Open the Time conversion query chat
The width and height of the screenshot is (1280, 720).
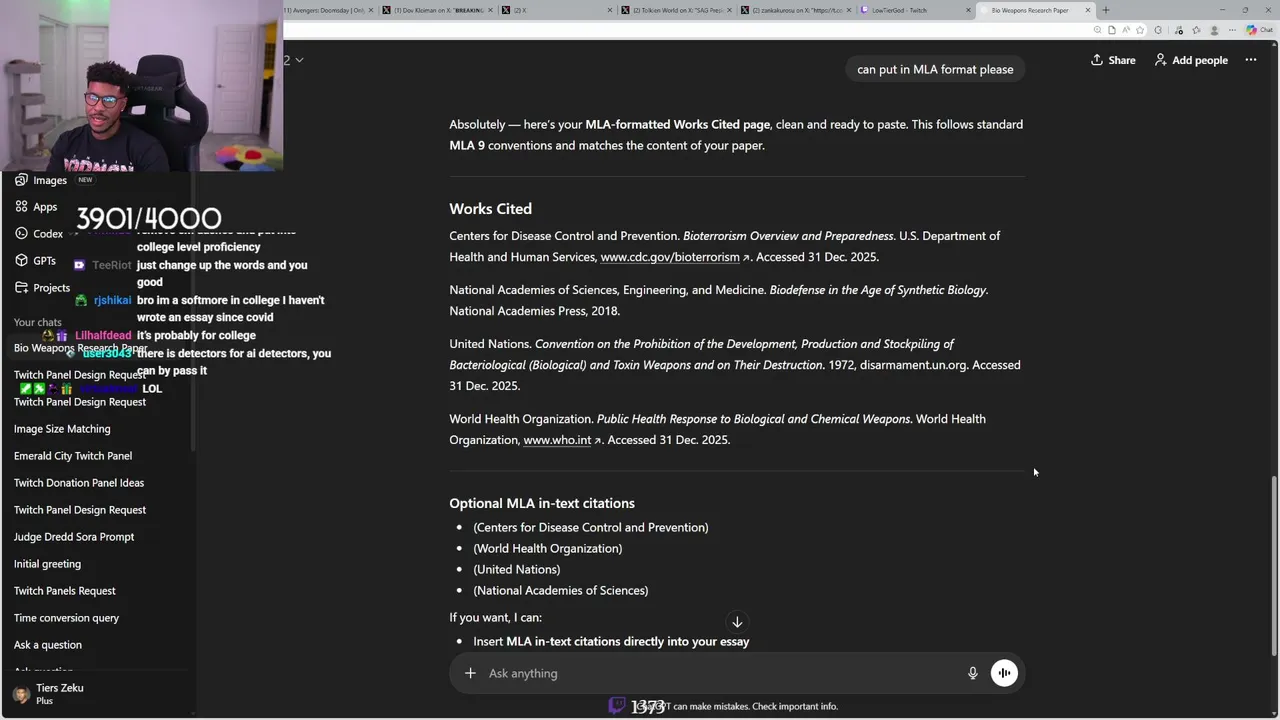pyautogui.click(x=66, y=618)
